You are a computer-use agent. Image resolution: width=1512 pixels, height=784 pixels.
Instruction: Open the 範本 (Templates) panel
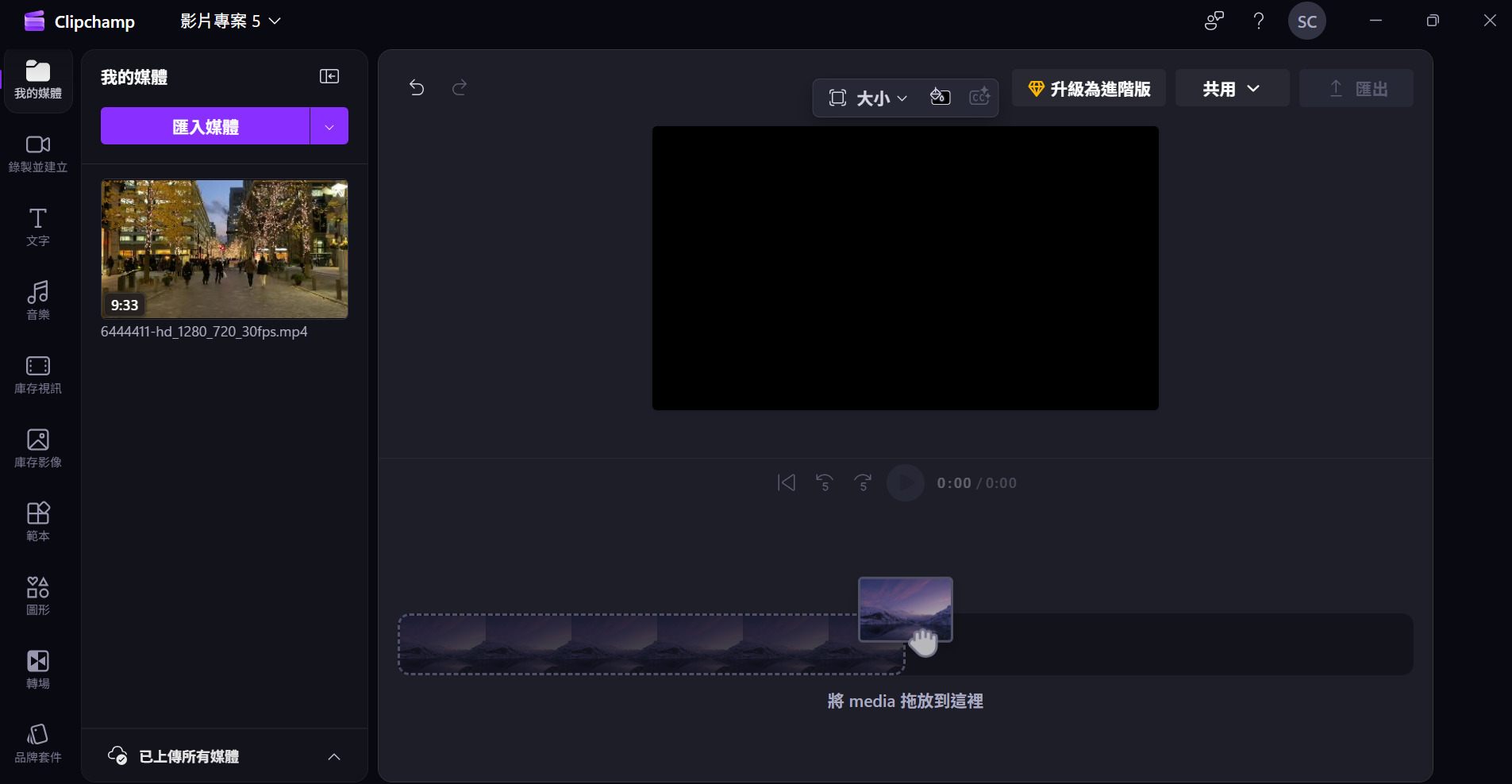pyautogui.click(x=37, y=521)
